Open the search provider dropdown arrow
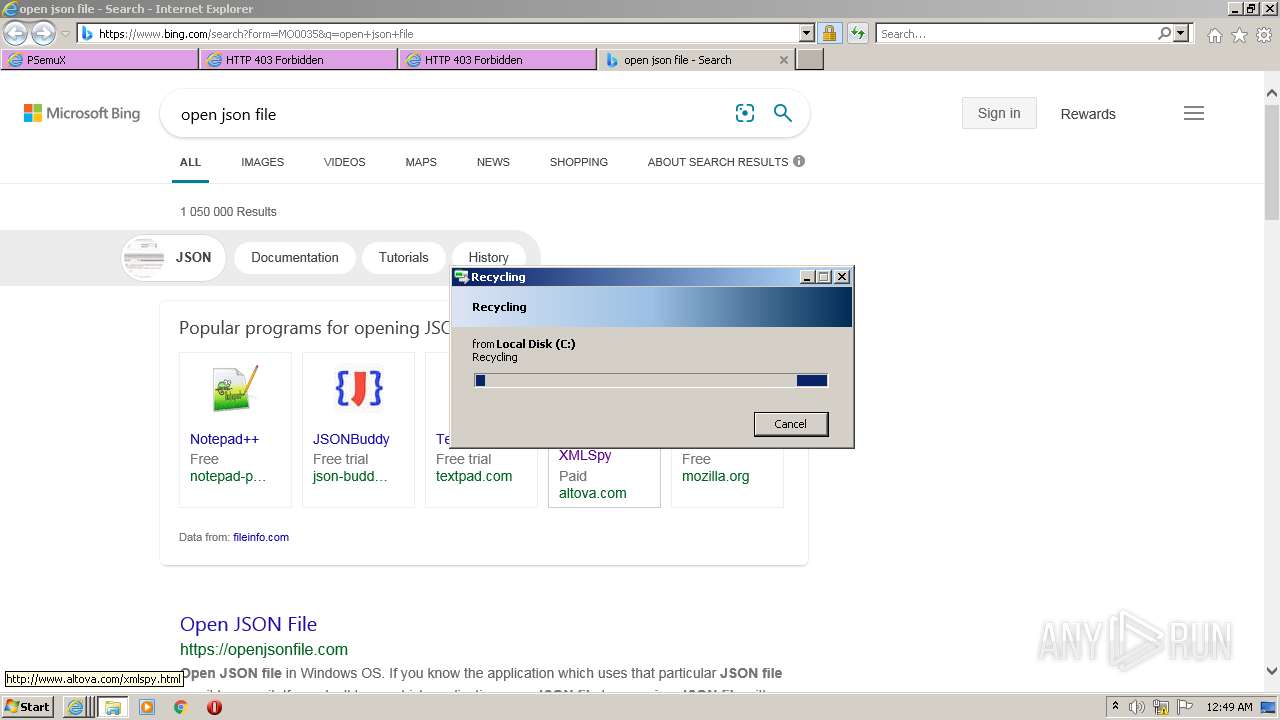This screenshot has width=1280, height=720. [x=1181, y=33]
